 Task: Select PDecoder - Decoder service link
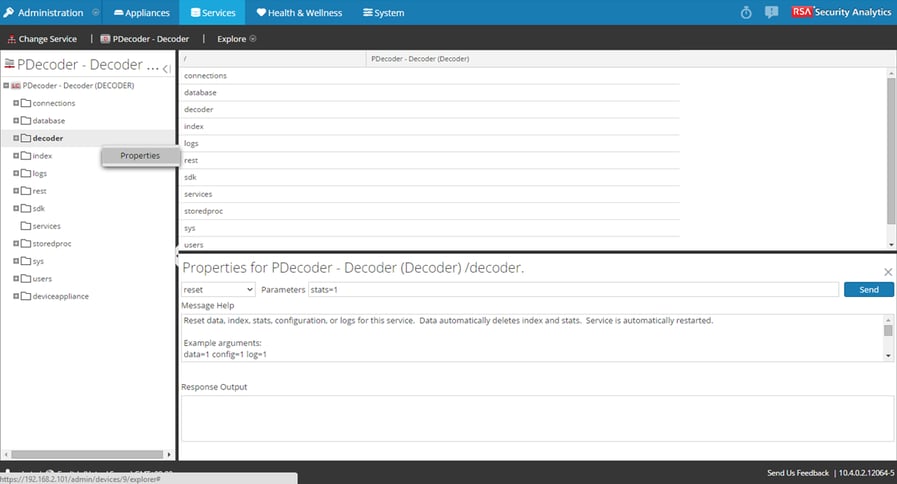click(x=145, y=39)
